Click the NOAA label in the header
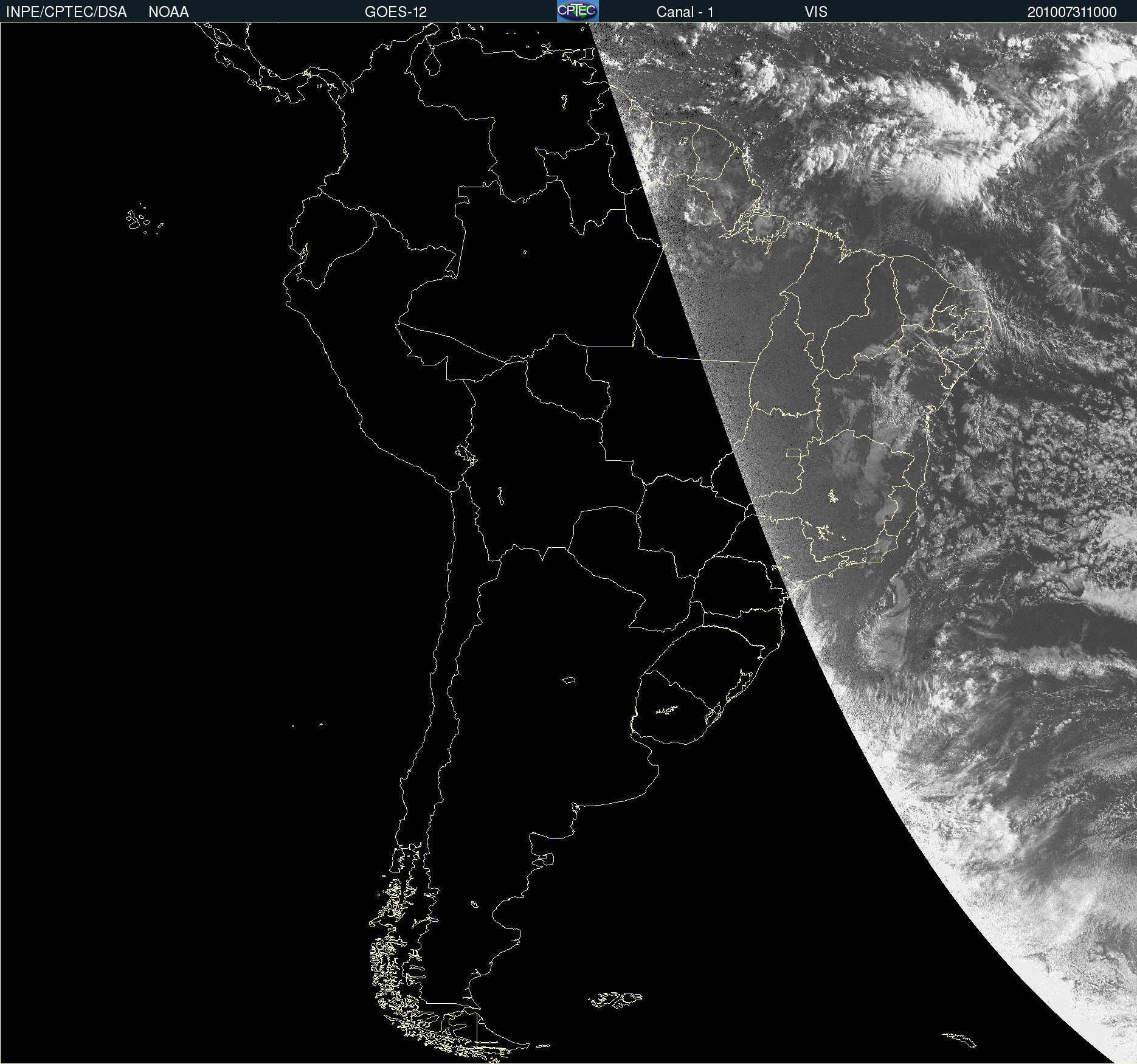 click(x=168, y=12)
